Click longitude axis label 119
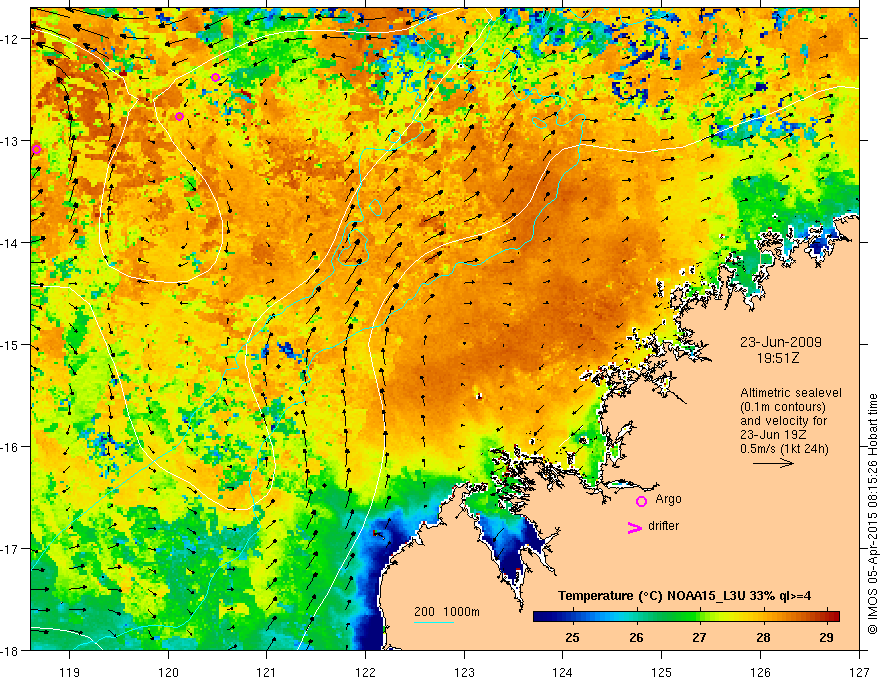Image resolution: width=880 pixels, height=680 pixels. (x=69, y=672)
